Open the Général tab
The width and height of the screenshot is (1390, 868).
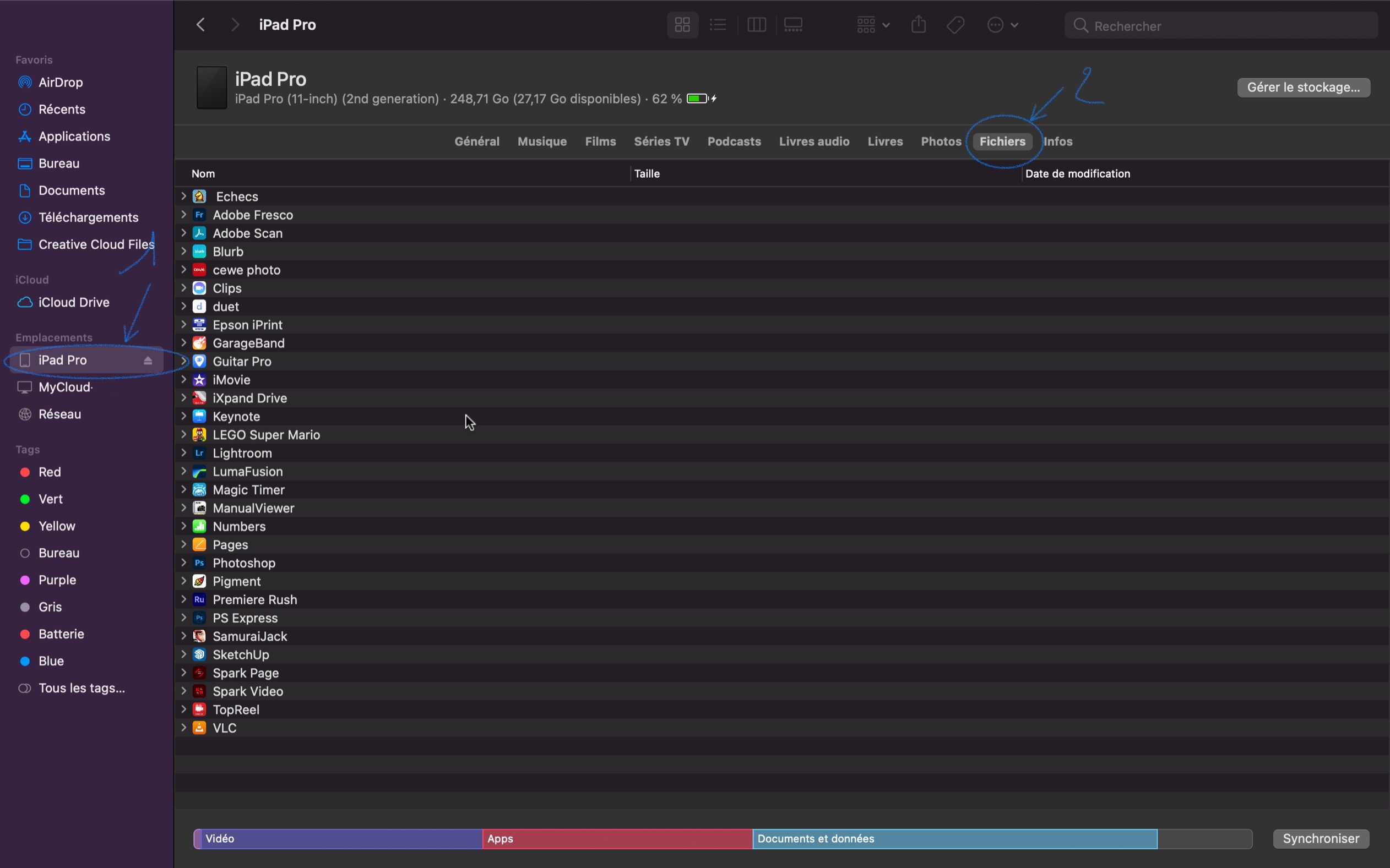pos(477,141)
